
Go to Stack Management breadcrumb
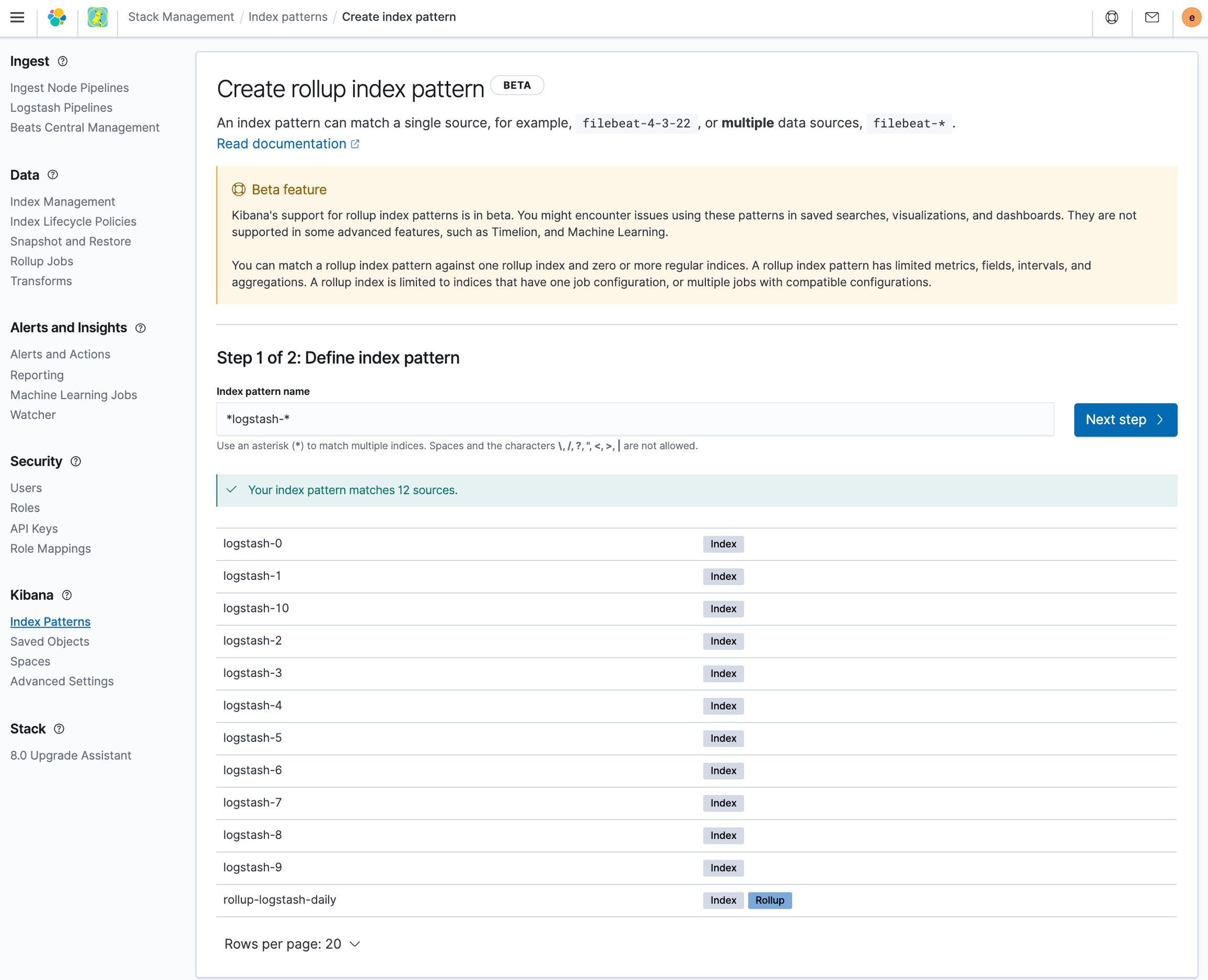[x=181, y=17]
